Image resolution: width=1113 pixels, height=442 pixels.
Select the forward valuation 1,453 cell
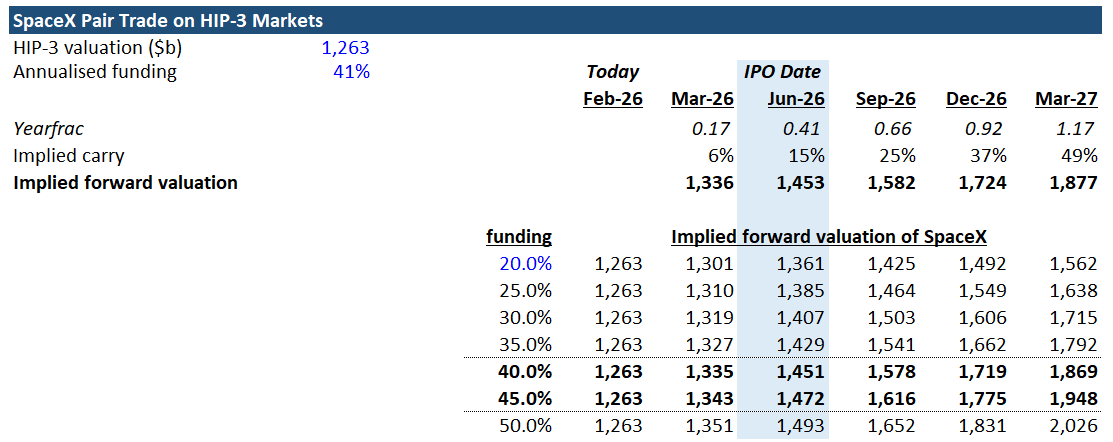(801, 183)
